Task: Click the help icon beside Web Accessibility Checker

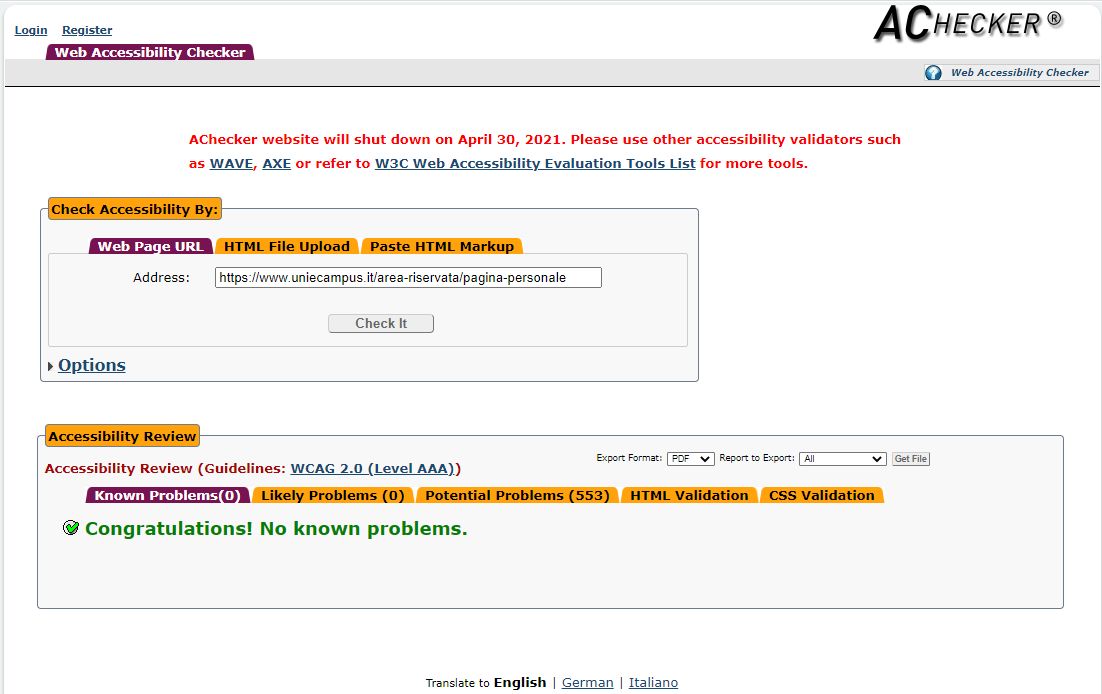Action: pos(933,73)
